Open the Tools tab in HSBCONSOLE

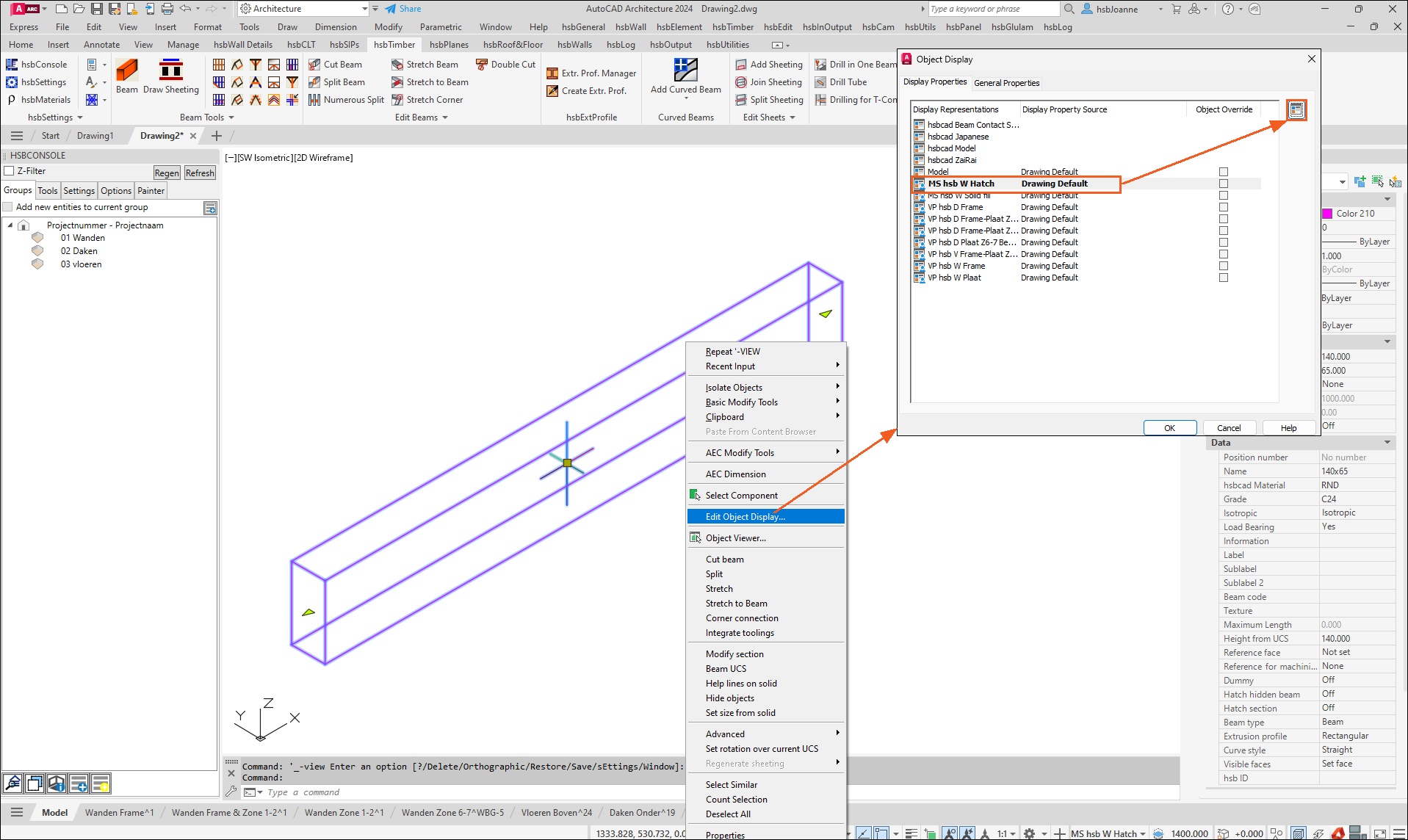48,191
